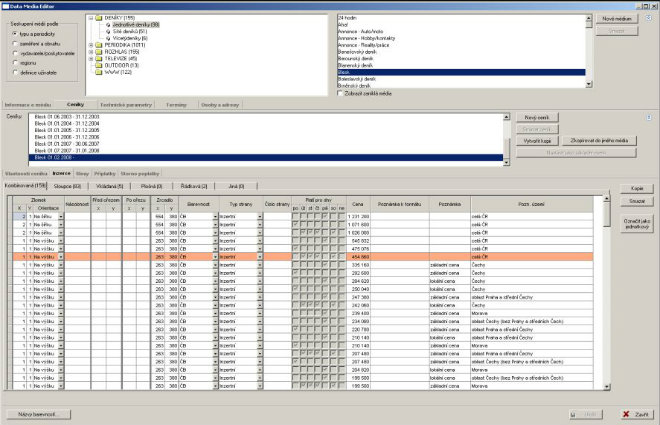Click the OUTDOOR folder icon
The height and width of the screenshot is (425, 660).
pos(99,65)
